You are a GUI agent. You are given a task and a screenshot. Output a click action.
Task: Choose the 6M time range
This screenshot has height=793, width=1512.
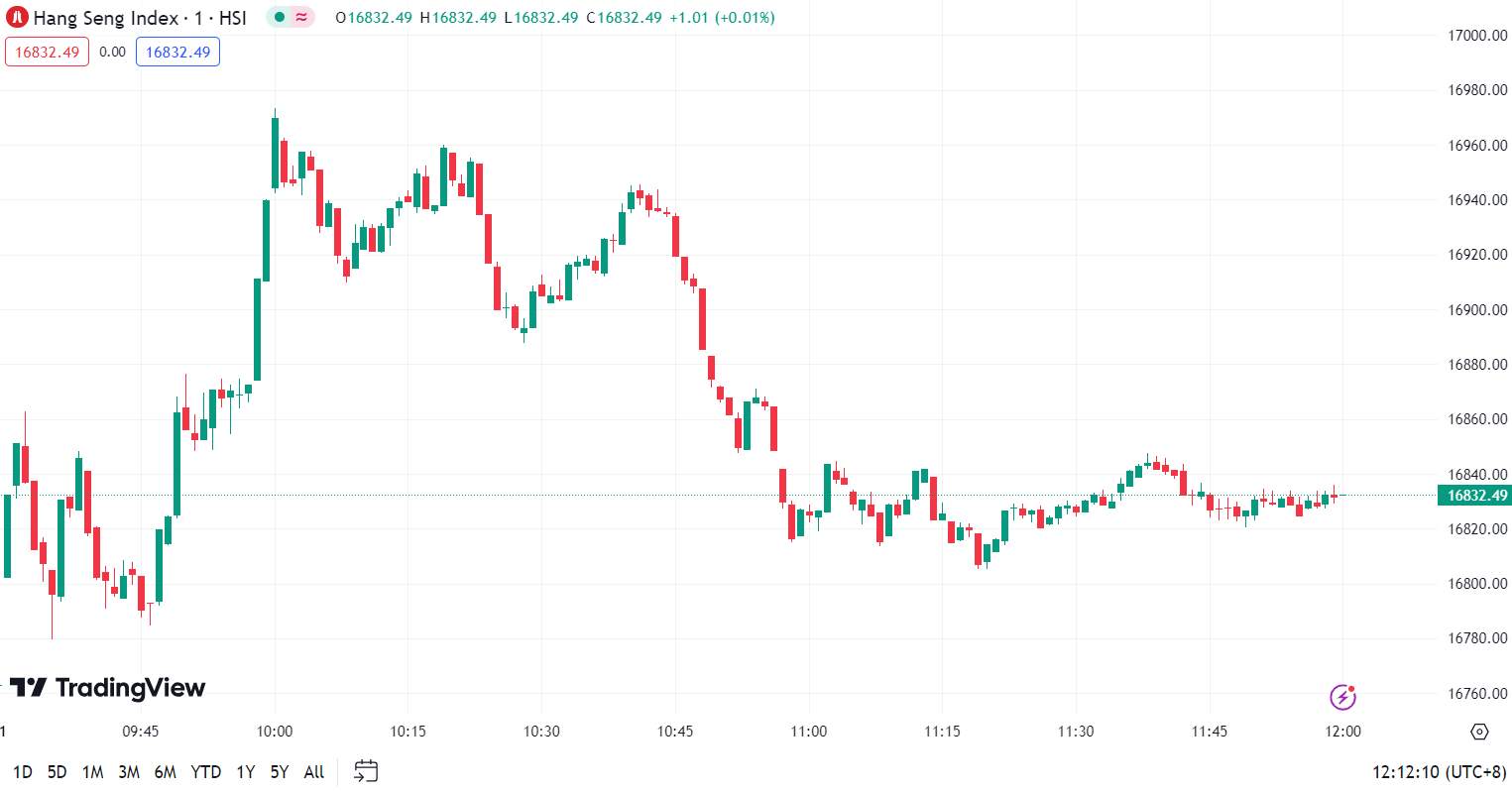tap(166, 772)
